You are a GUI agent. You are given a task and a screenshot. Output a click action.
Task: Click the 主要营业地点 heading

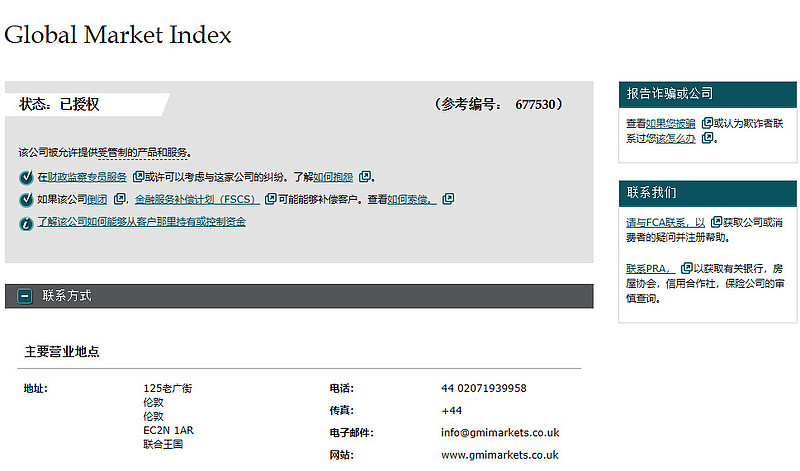62,352
